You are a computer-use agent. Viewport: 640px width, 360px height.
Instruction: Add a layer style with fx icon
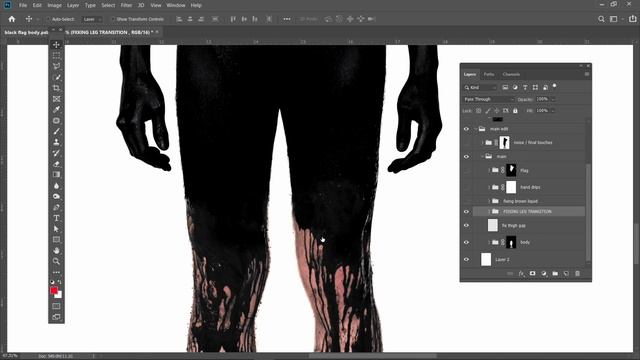[x=521, y=273]
